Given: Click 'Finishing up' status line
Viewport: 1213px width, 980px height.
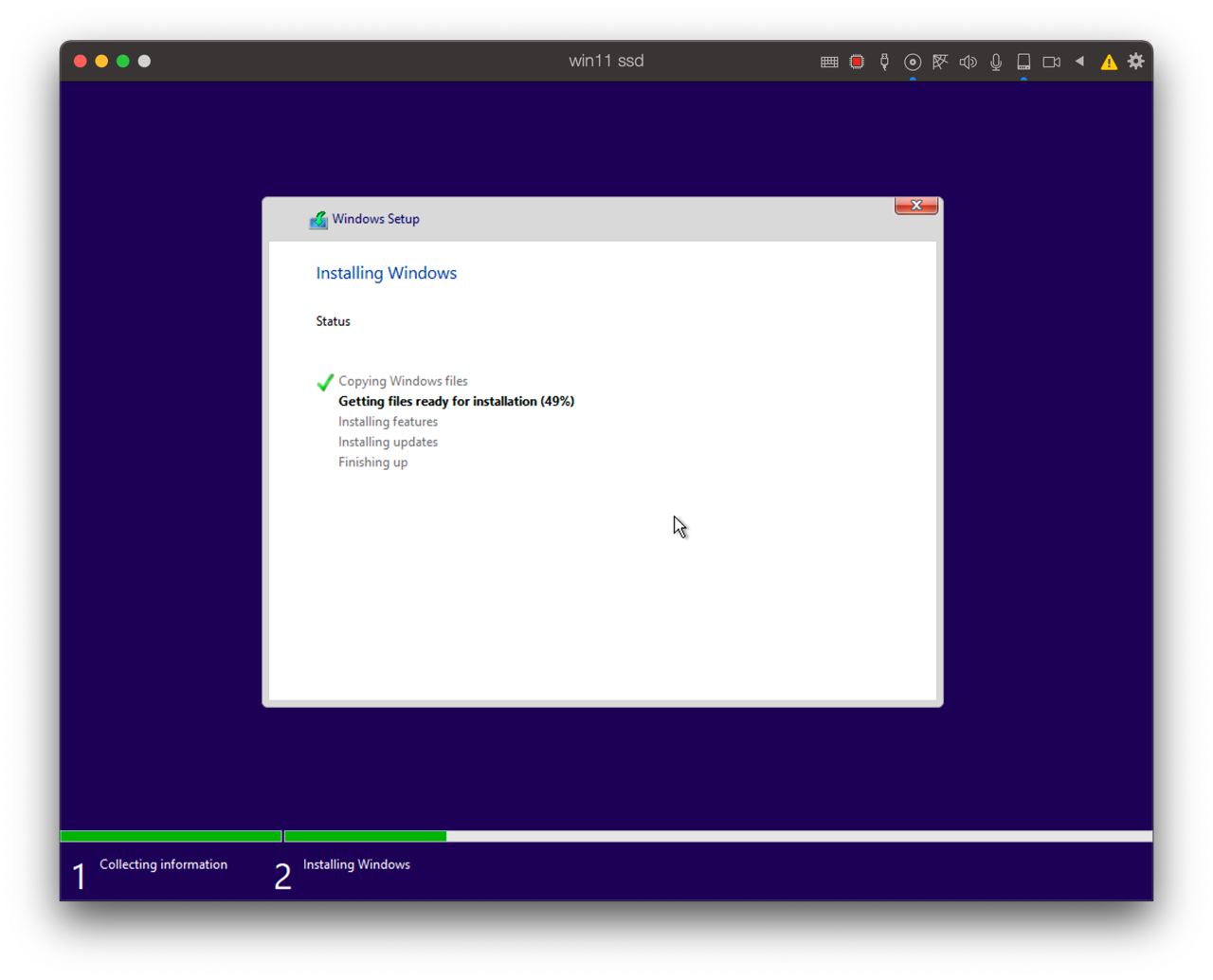Looking at the screenshot, I should pos(373,463).
